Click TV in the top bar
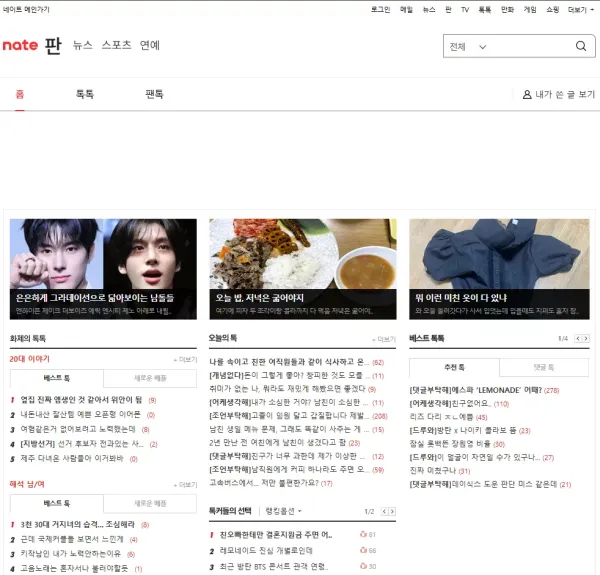The width and height of the screenshot is (600, 575). 465,10
